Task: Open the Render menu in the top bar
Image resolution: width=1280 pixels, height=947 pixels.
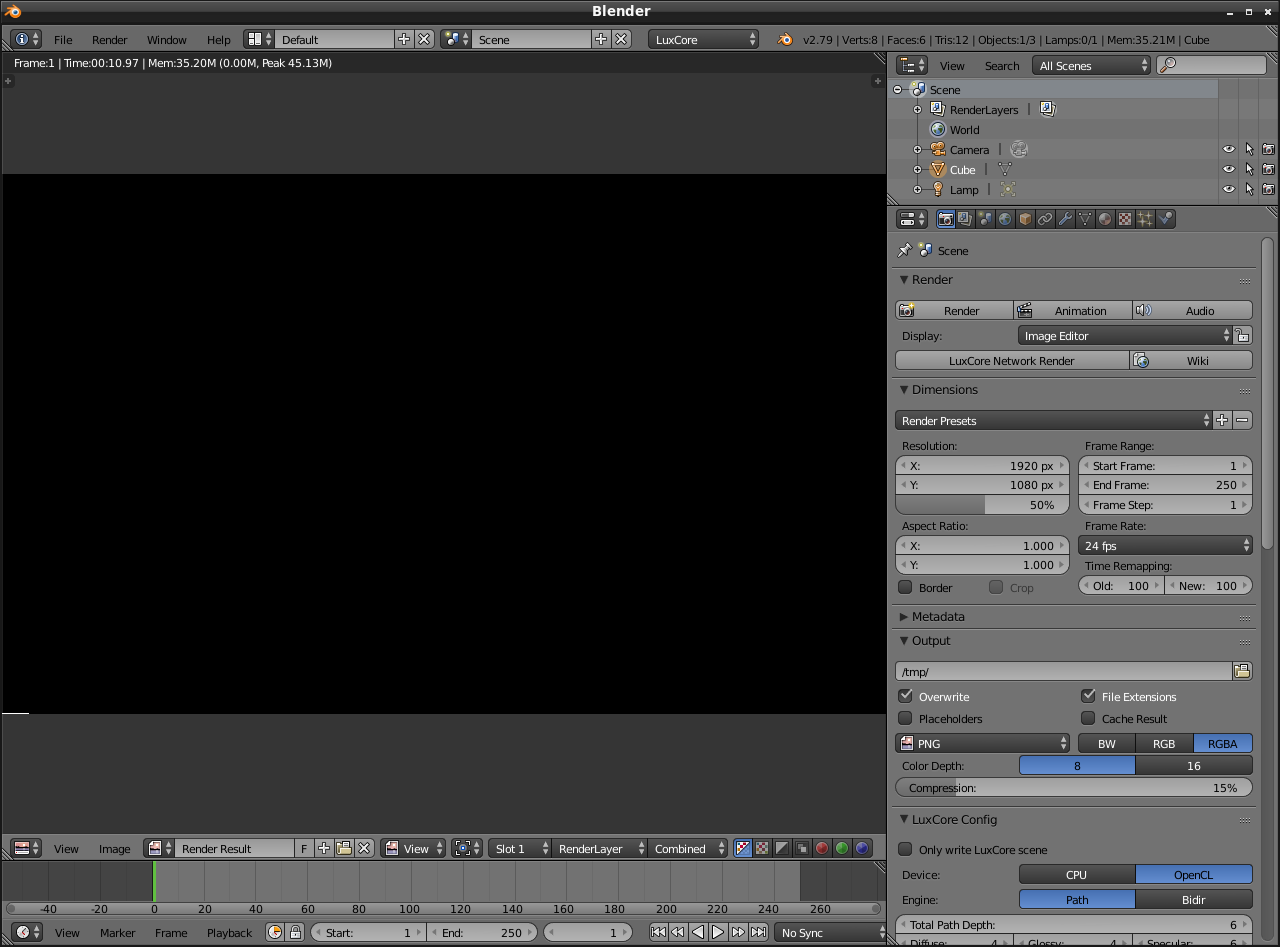Action: 109,40
